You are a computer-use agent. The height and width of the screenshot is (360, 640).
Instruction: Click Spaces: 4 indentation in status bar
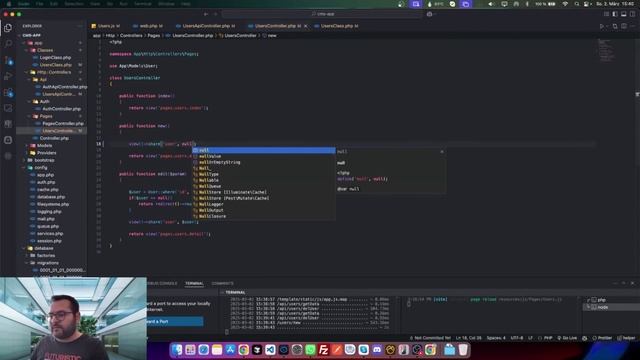496,338
